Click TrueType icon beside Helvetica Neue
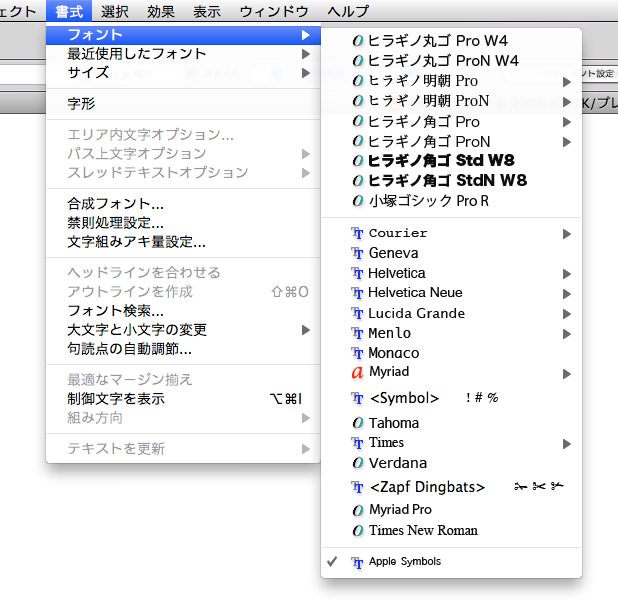 click(357, 293)
